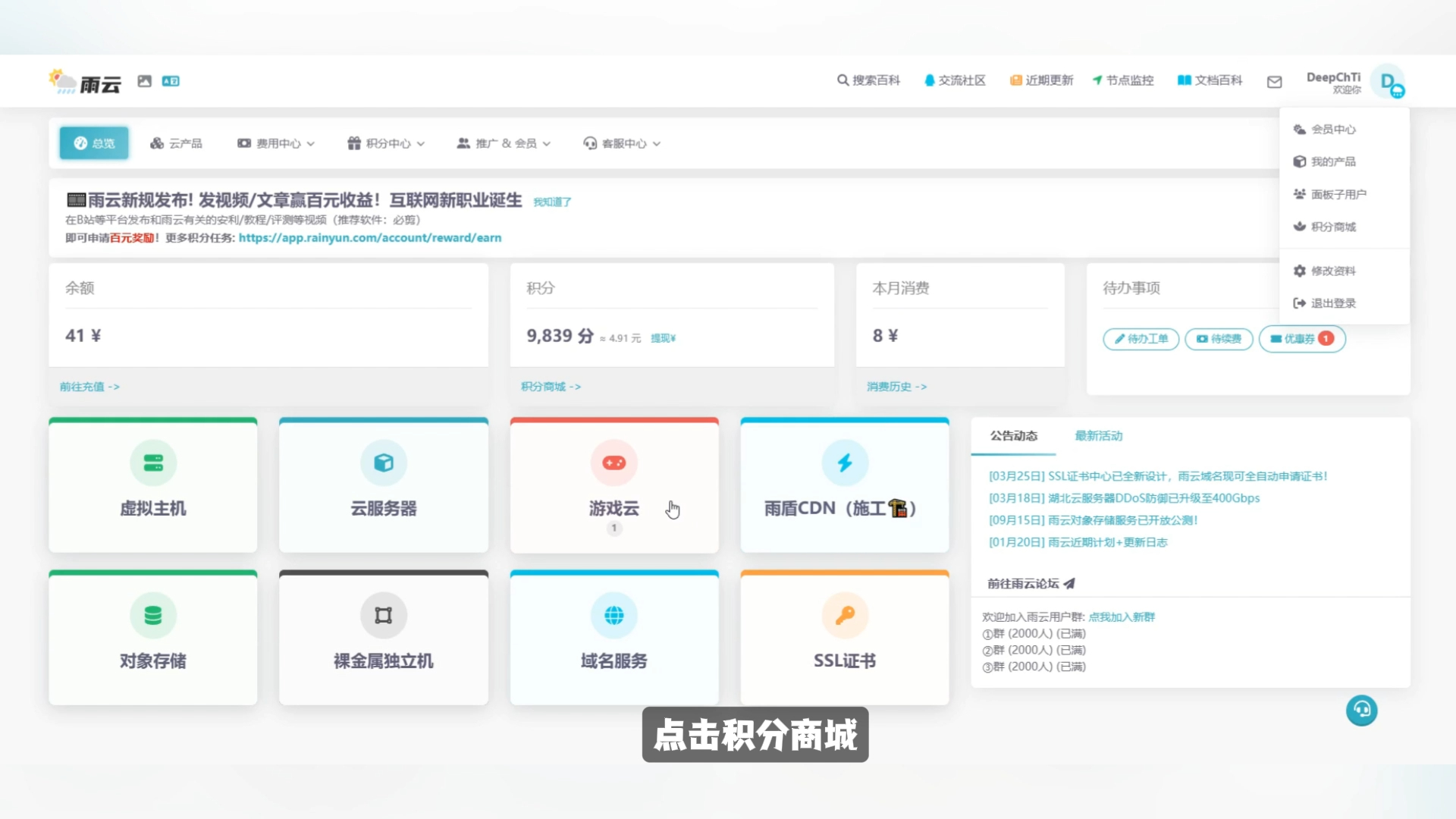The width and height of the screenshot is (1456, 819).
Task: Follow 消费历史 link
Action: (897, 387)
